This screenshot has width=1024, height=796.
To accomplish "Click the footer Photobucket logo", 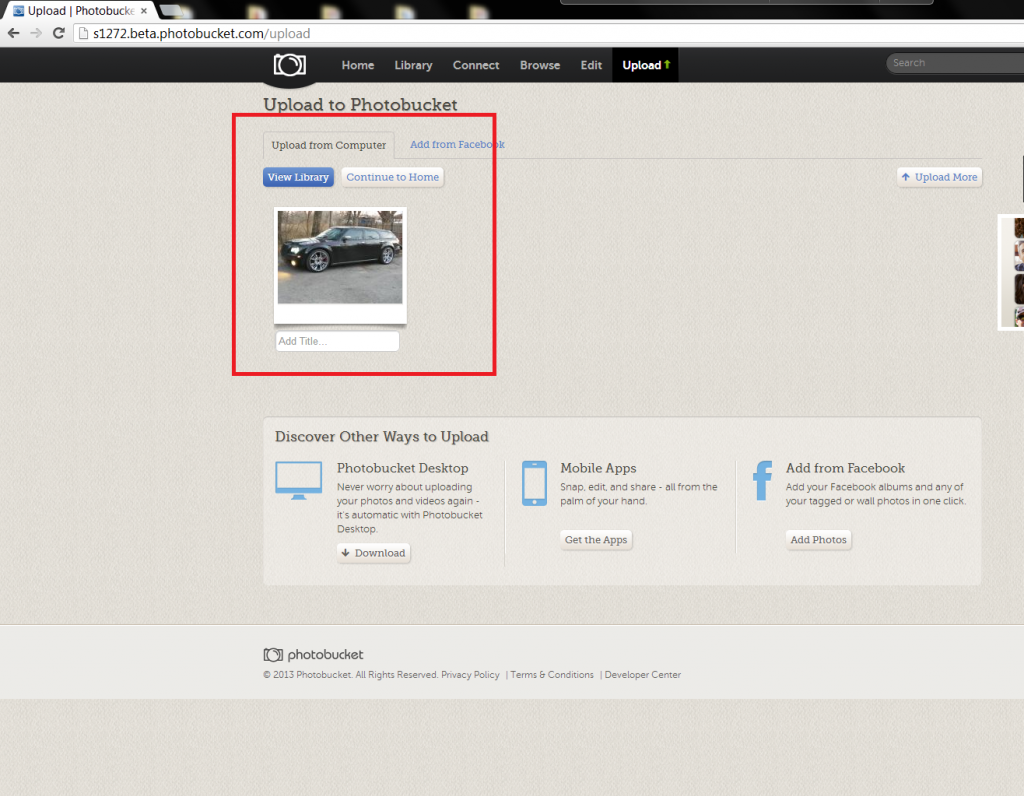I will pos(313,655).
